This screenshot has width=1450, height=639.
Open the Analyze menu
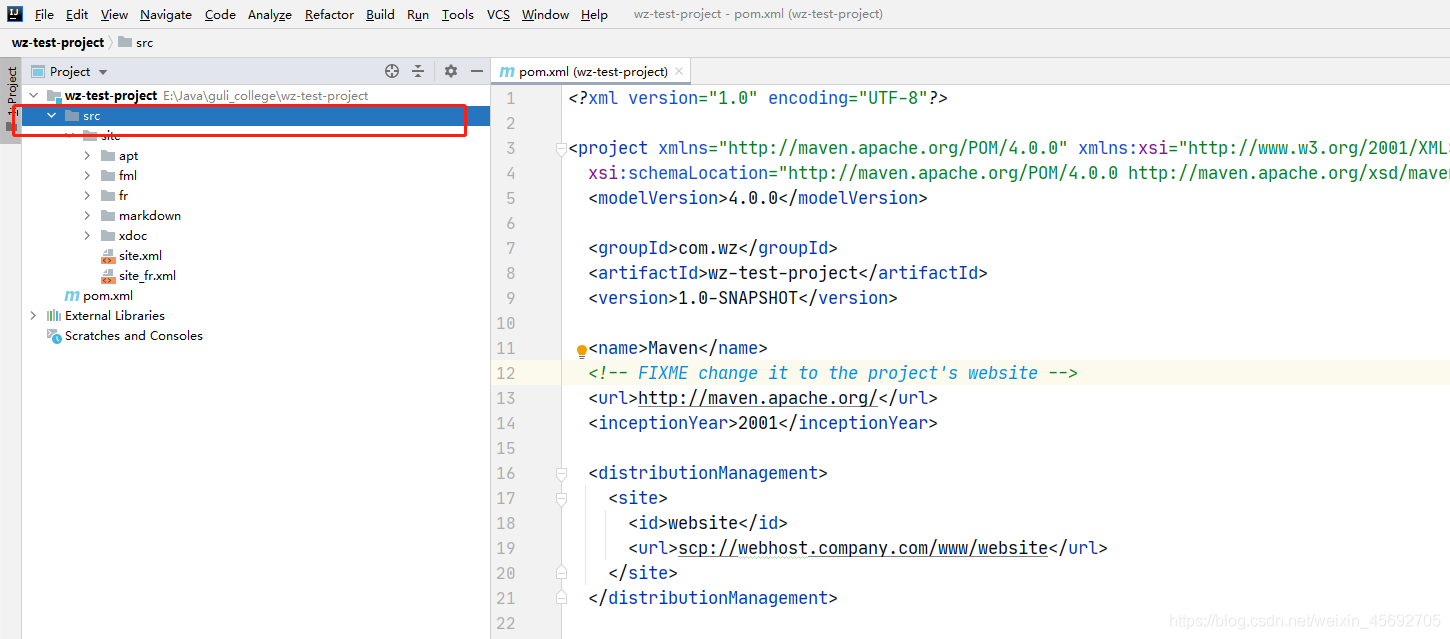point(270,14)
